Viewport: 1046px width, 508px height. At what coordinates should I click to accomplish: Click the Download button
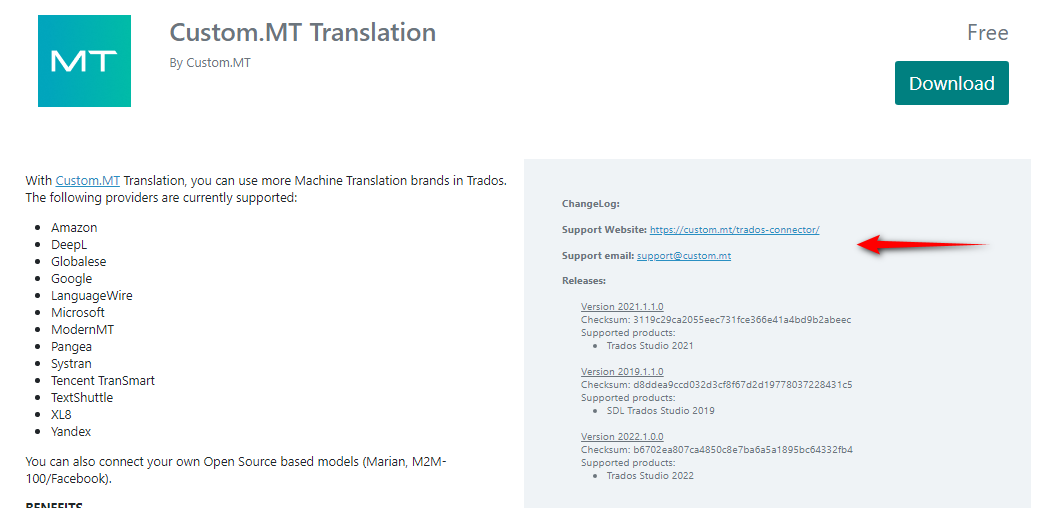click(951, 83)
